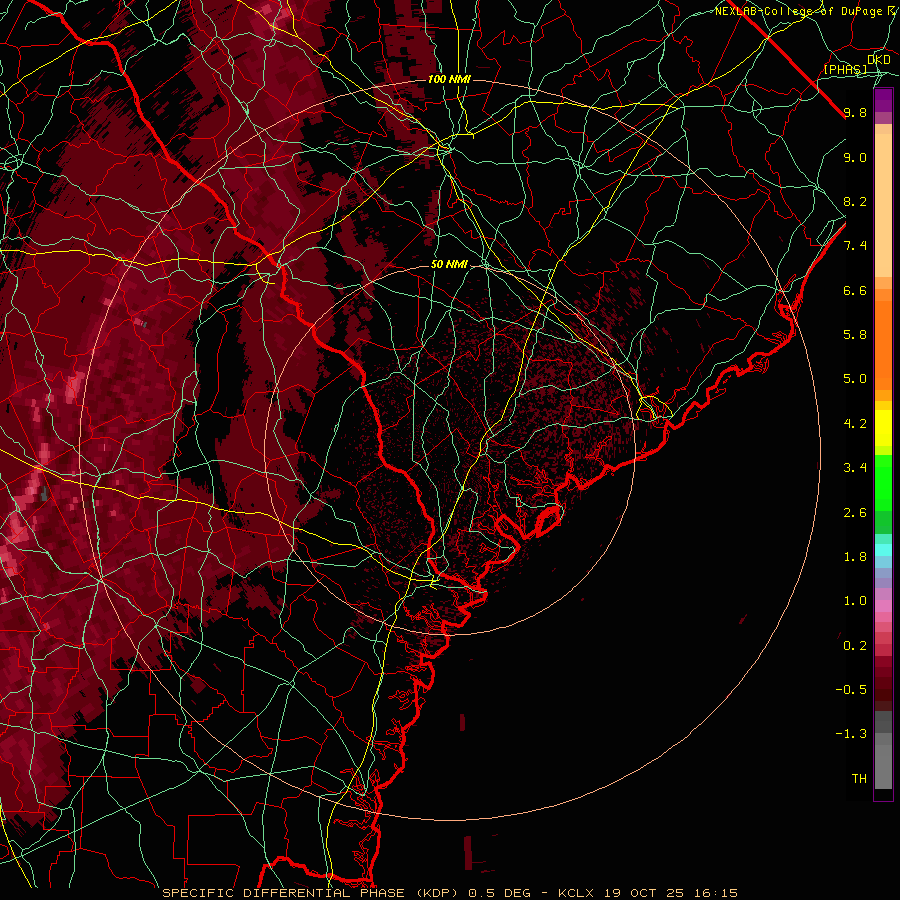The width and height of the screenshot is (900, 900).
Task: Click the 4.2 scale value label
Action: [855, 424]
